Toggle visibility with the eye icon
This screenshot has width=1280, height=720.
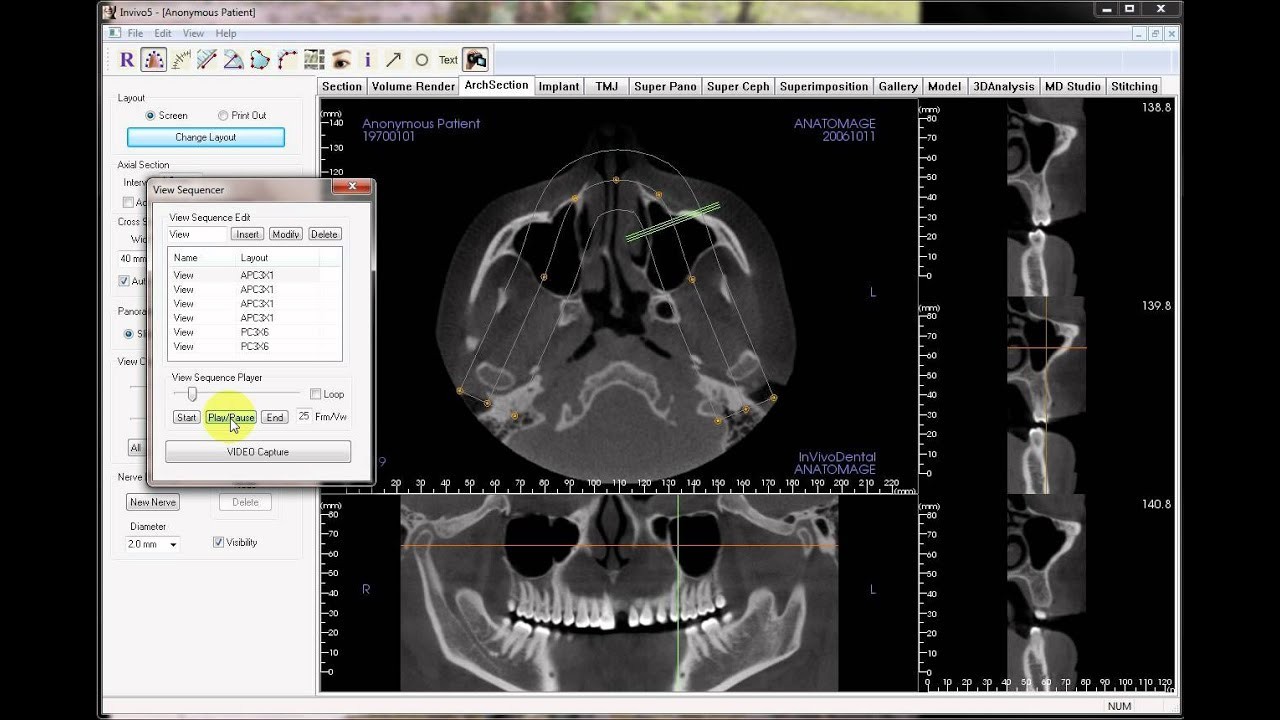click(x=341, y=60)
